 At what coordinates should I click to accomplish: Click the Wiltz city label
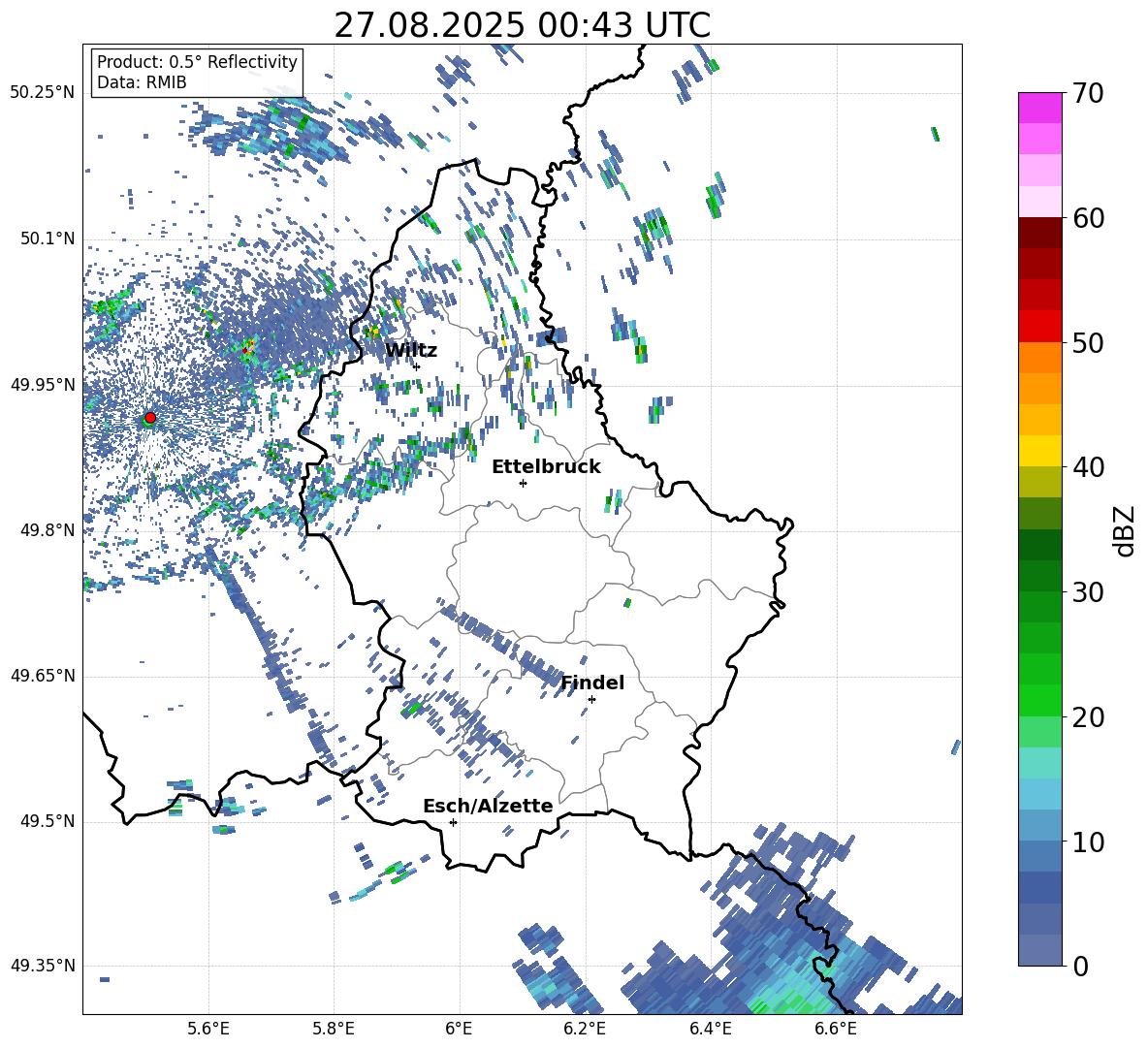[411, 351]
